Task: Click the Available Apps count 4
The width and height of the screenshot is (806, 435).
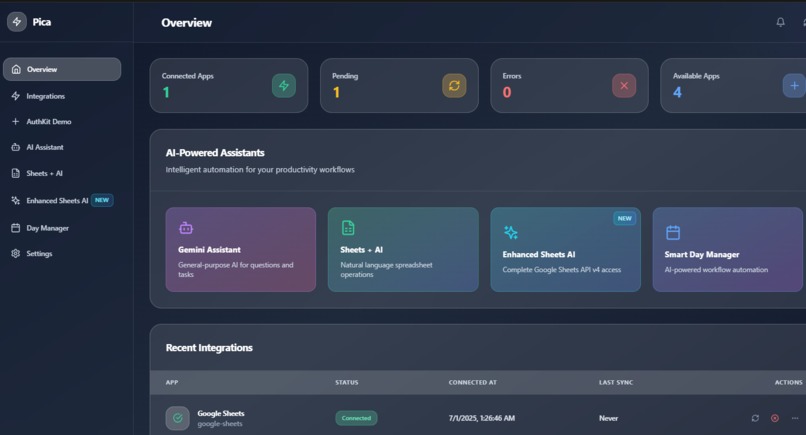Action: point(677,93)
